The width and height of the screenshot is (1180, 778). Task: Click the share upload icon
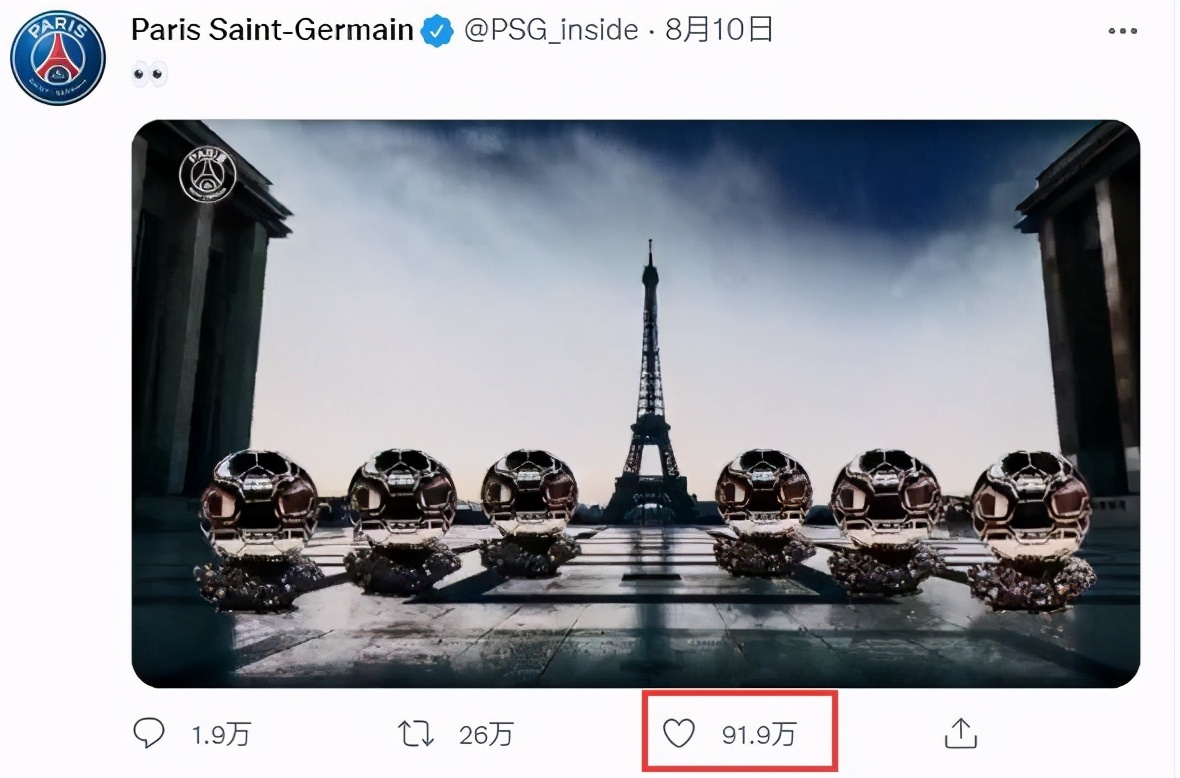point(960,735)
